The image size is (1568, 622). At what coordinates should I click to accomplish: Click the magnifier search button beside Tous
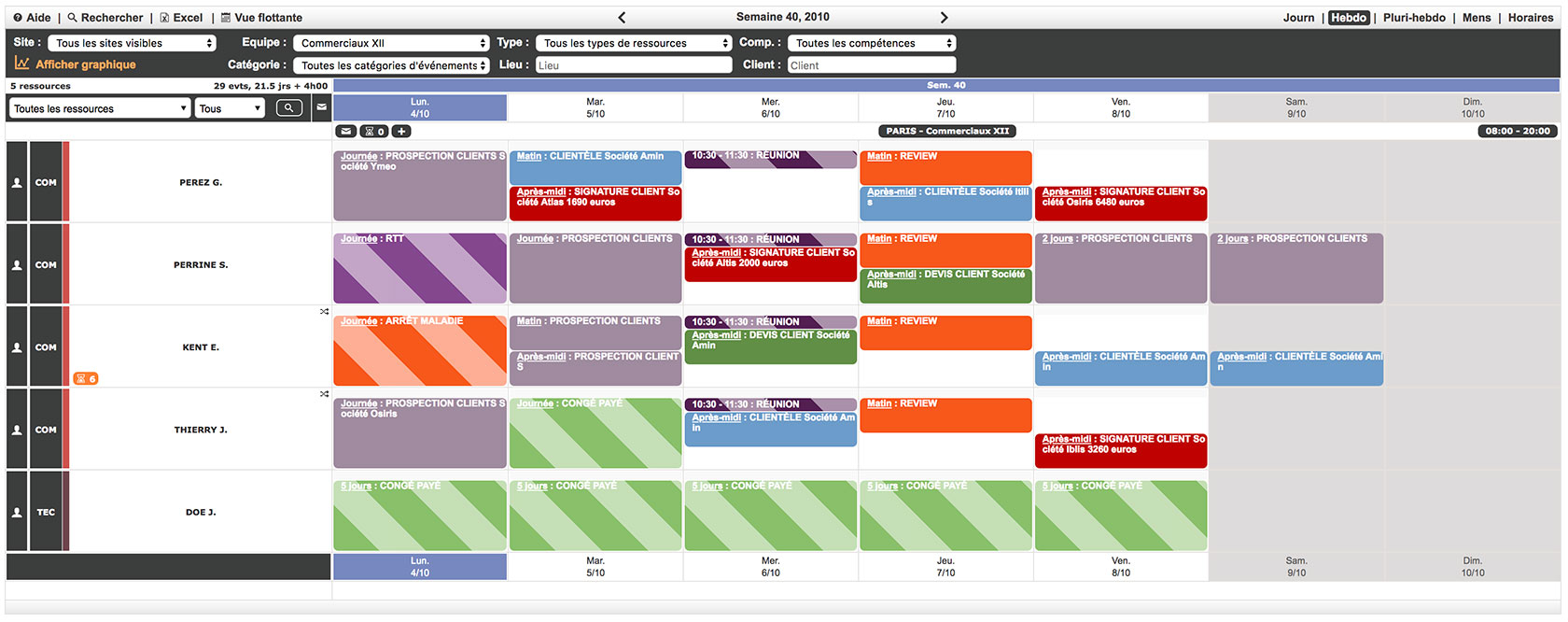click(289, 108)
